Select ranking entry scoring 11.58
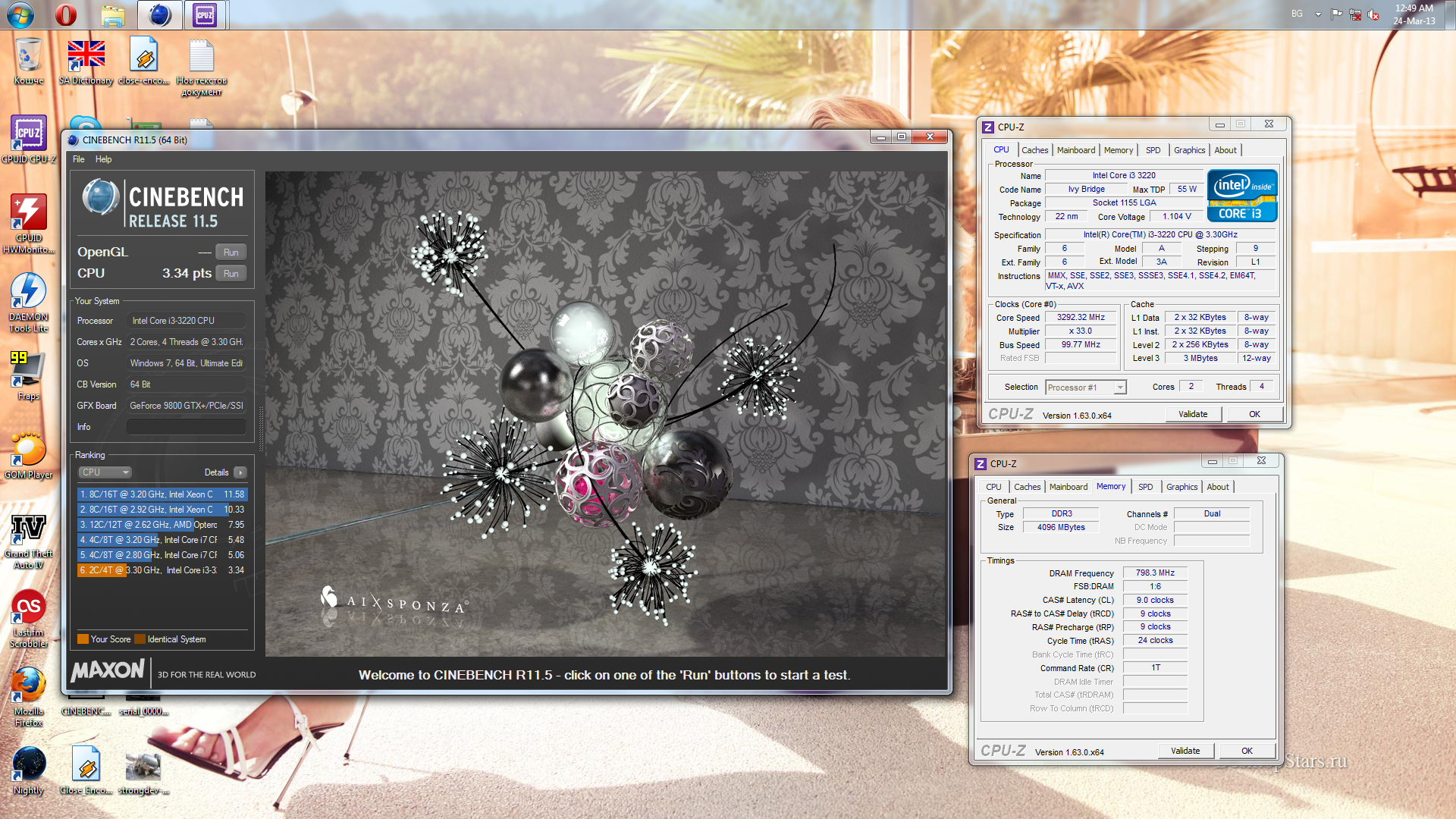Image resolution: width=1456 pixels, height=819 pixels. point(162,494)
